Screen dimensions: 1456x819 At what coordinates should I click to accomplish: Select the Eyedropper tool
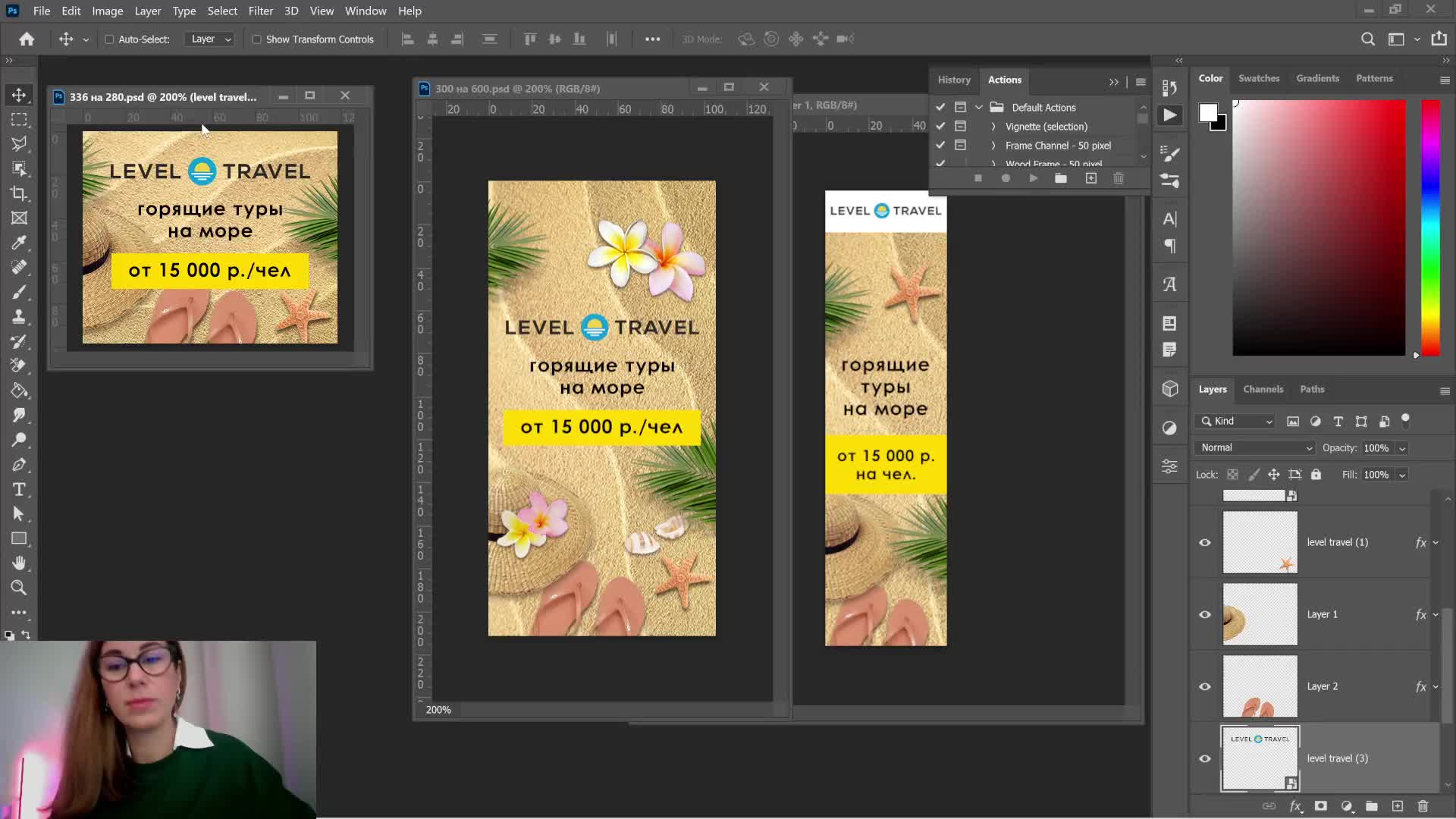point(19,243)
